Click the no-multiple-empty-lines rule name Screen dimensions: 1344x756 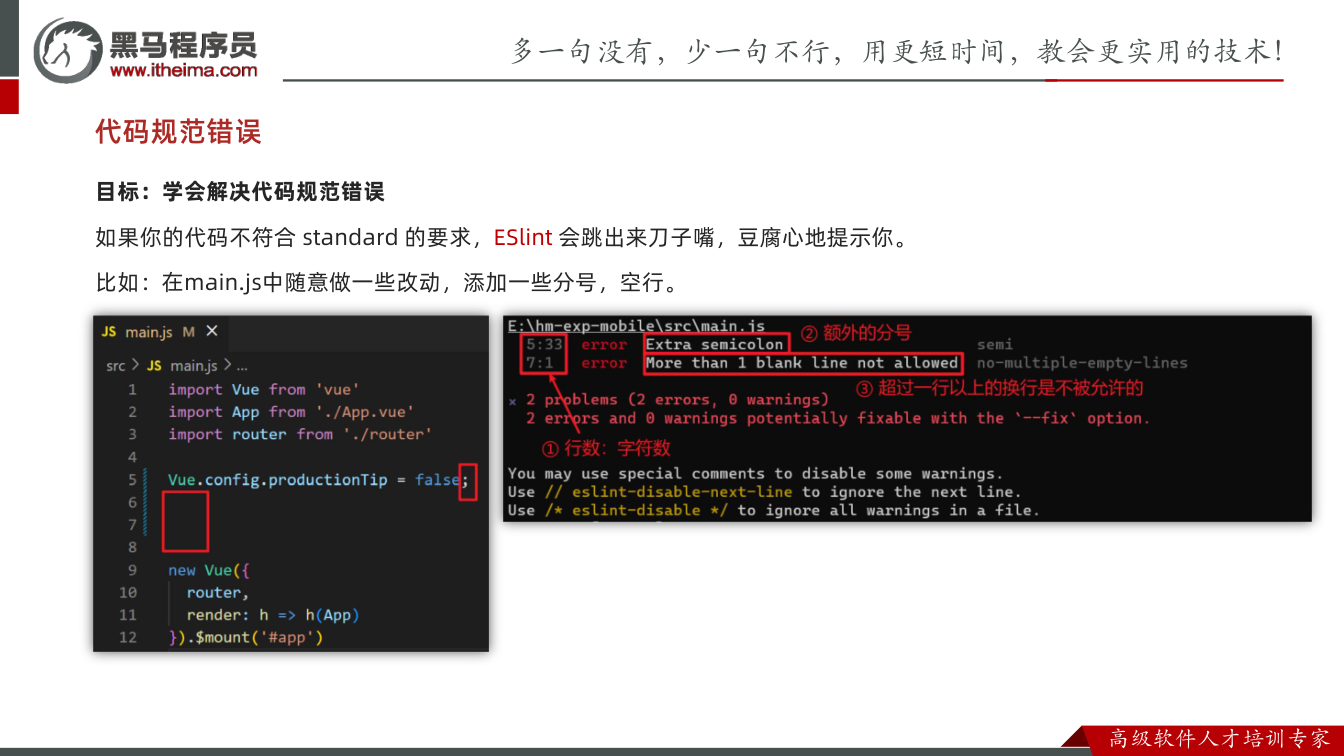1082,363
